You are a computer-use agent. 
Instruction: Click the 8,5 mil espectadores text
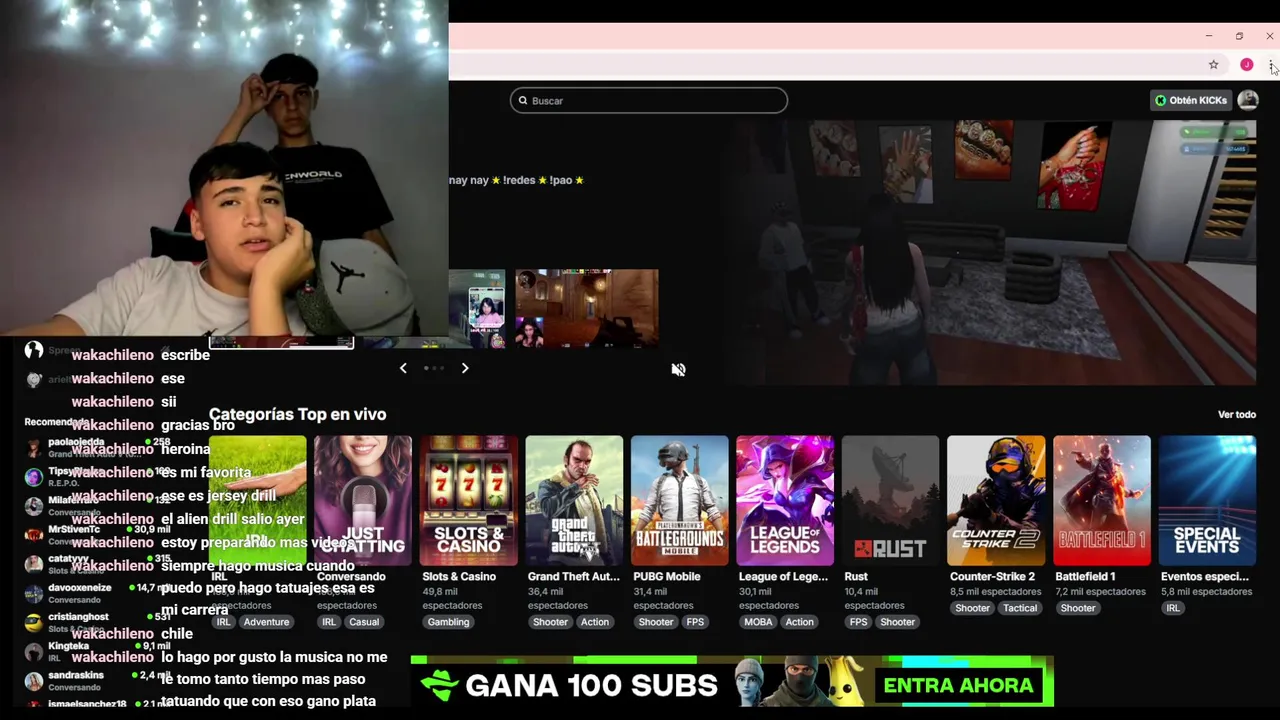point(995,592)
